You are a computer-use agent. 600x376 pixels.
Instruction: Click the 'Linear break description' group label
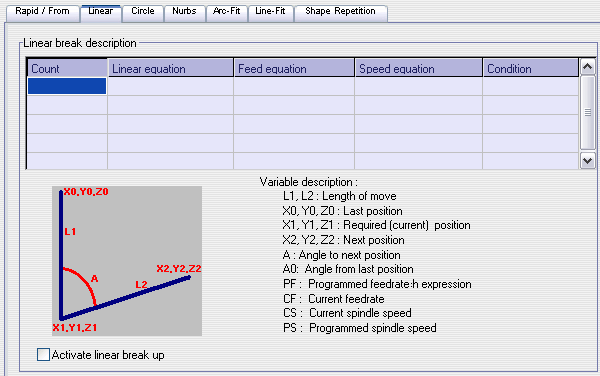click(80, 43)
